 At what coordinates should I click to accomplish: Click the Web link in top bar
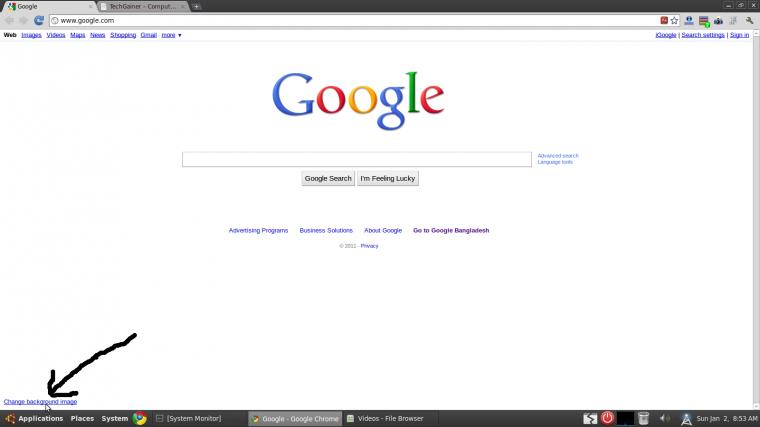(10, 35)
